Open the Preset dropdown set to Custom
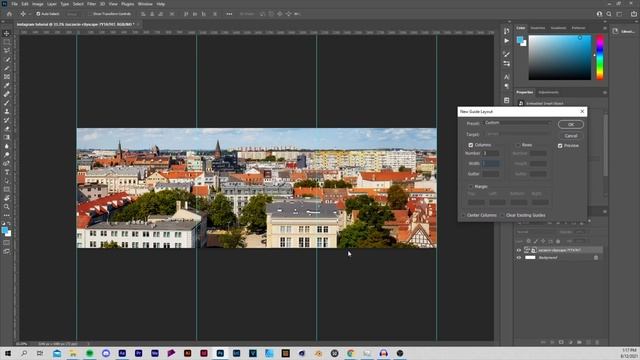The image size is (640, 360). pyautogui.click(x=517, y=123)
